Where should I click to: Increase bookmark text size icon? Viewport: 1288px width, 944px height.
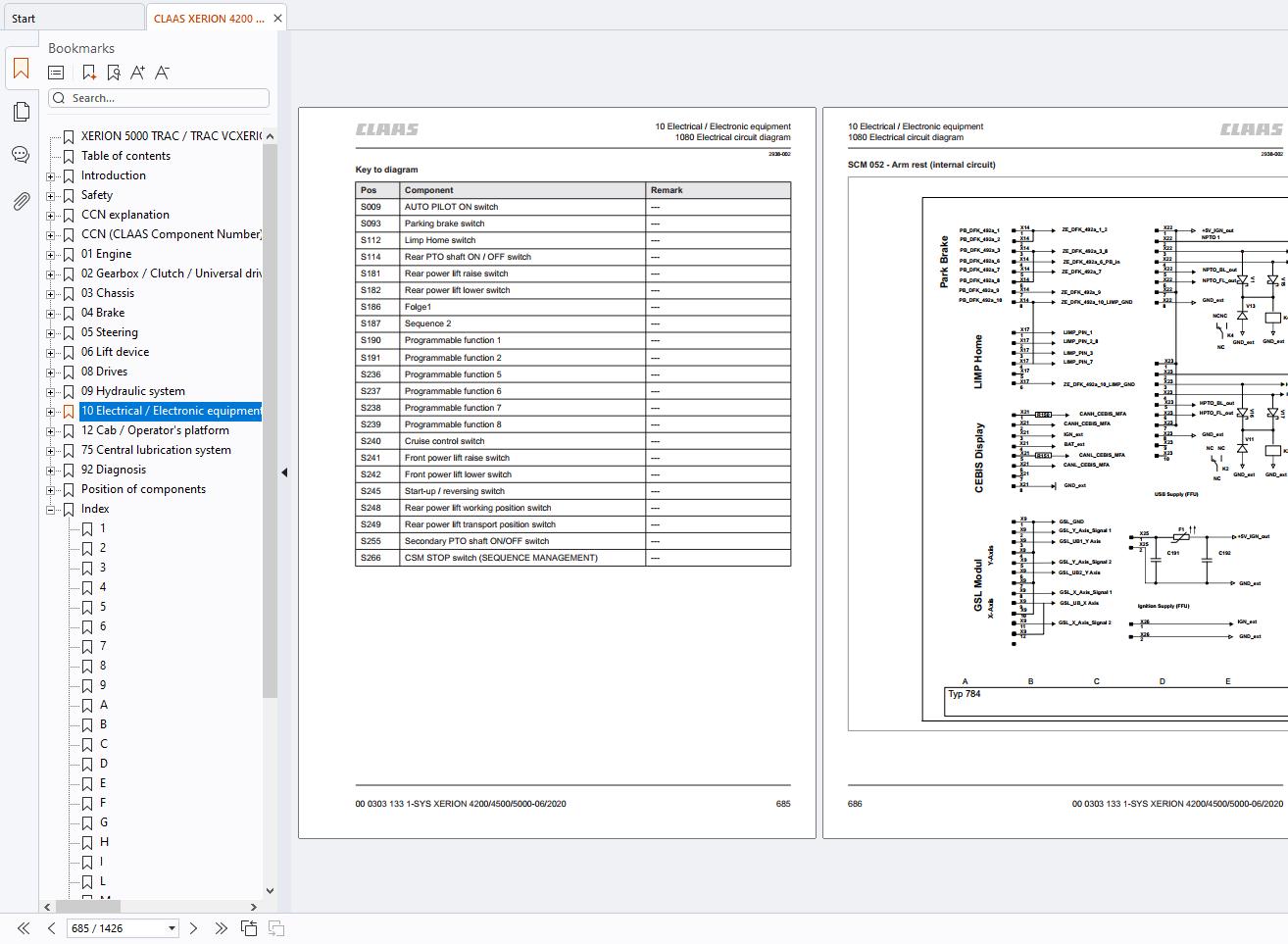(x=137, y=73)
